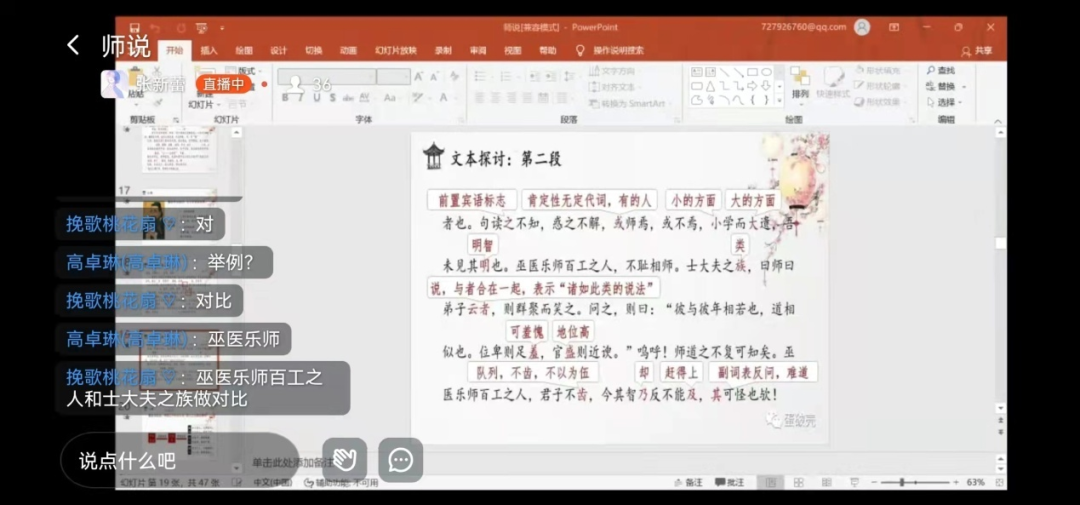Open the 录制 ribbon tab
This screenshot has width=1080, height=505.
(x=443, y=50)
